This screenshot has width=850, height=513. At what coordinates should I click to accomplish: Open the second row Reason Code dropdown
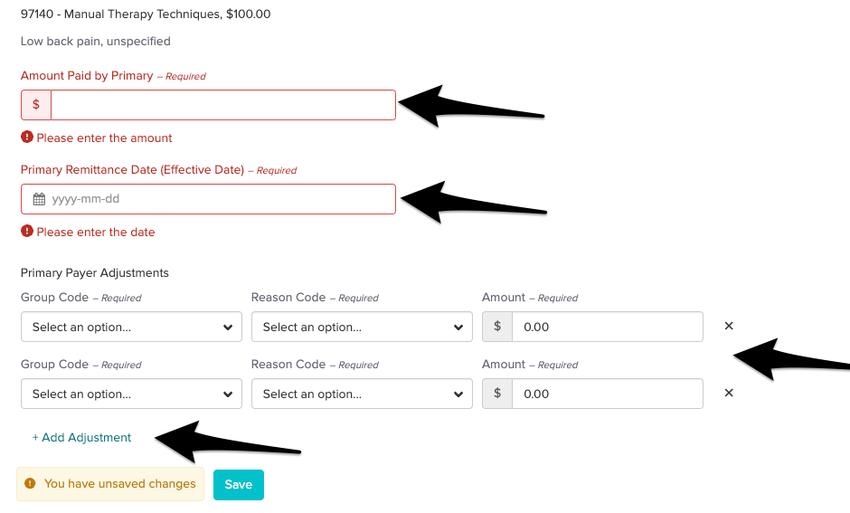[x=362, y=394]
